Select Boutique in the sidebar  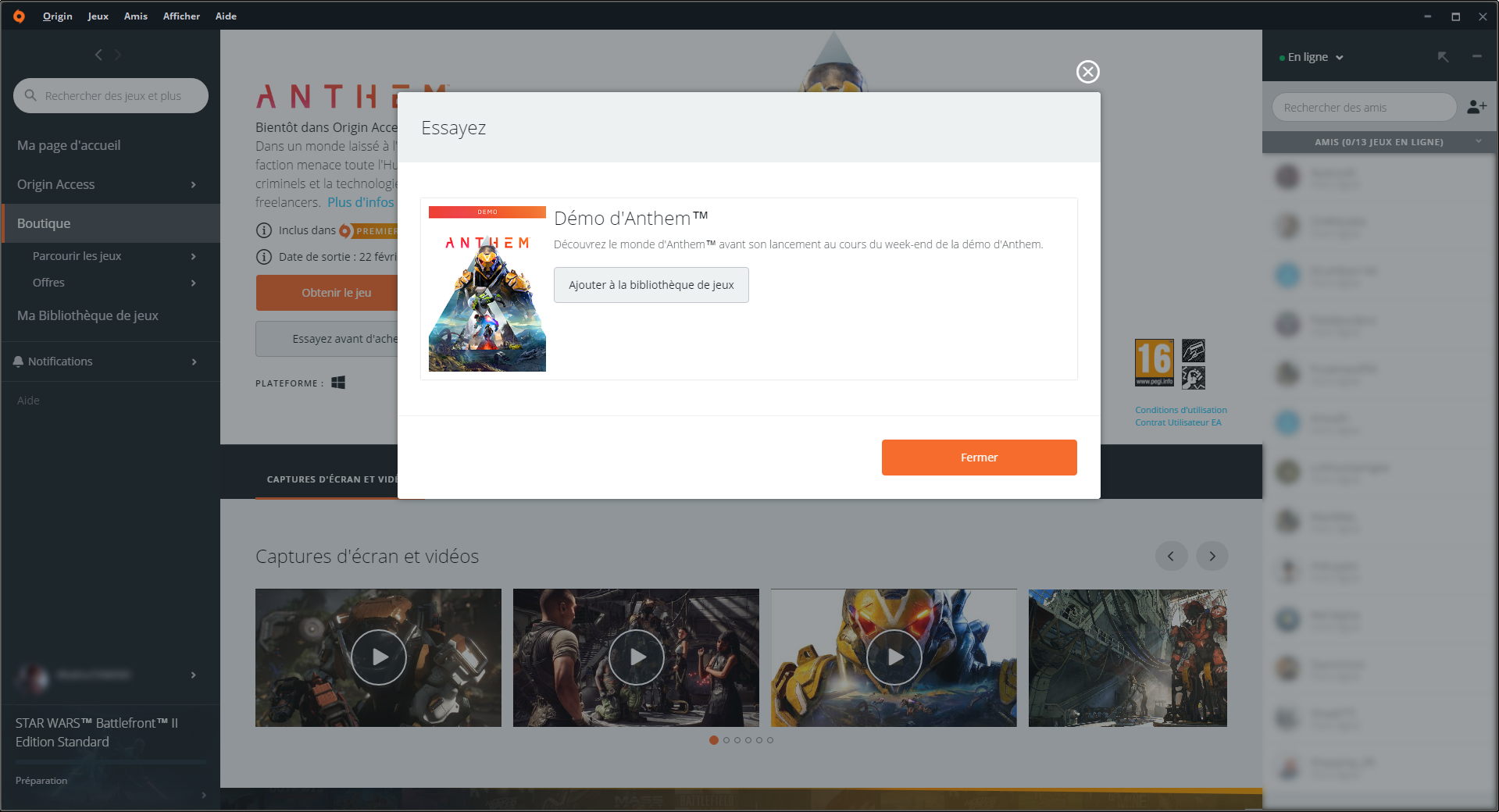pyautogui.click(x=111, y=223)
